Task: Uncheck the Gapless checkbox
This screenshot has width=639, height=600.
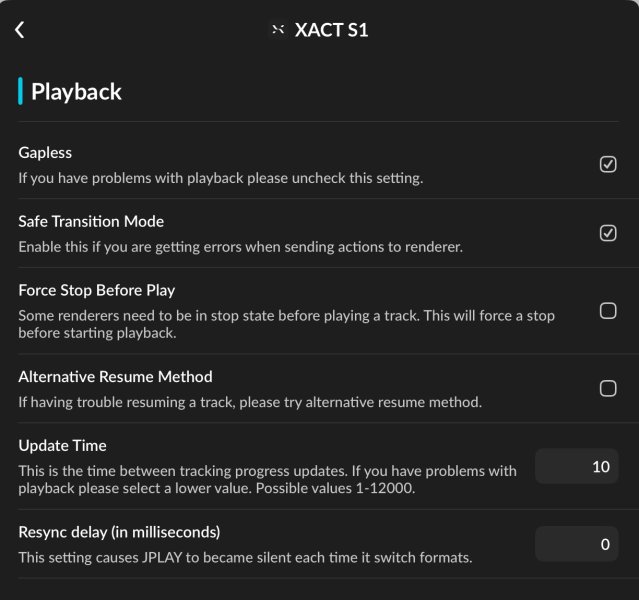Action: click(608, 164)
